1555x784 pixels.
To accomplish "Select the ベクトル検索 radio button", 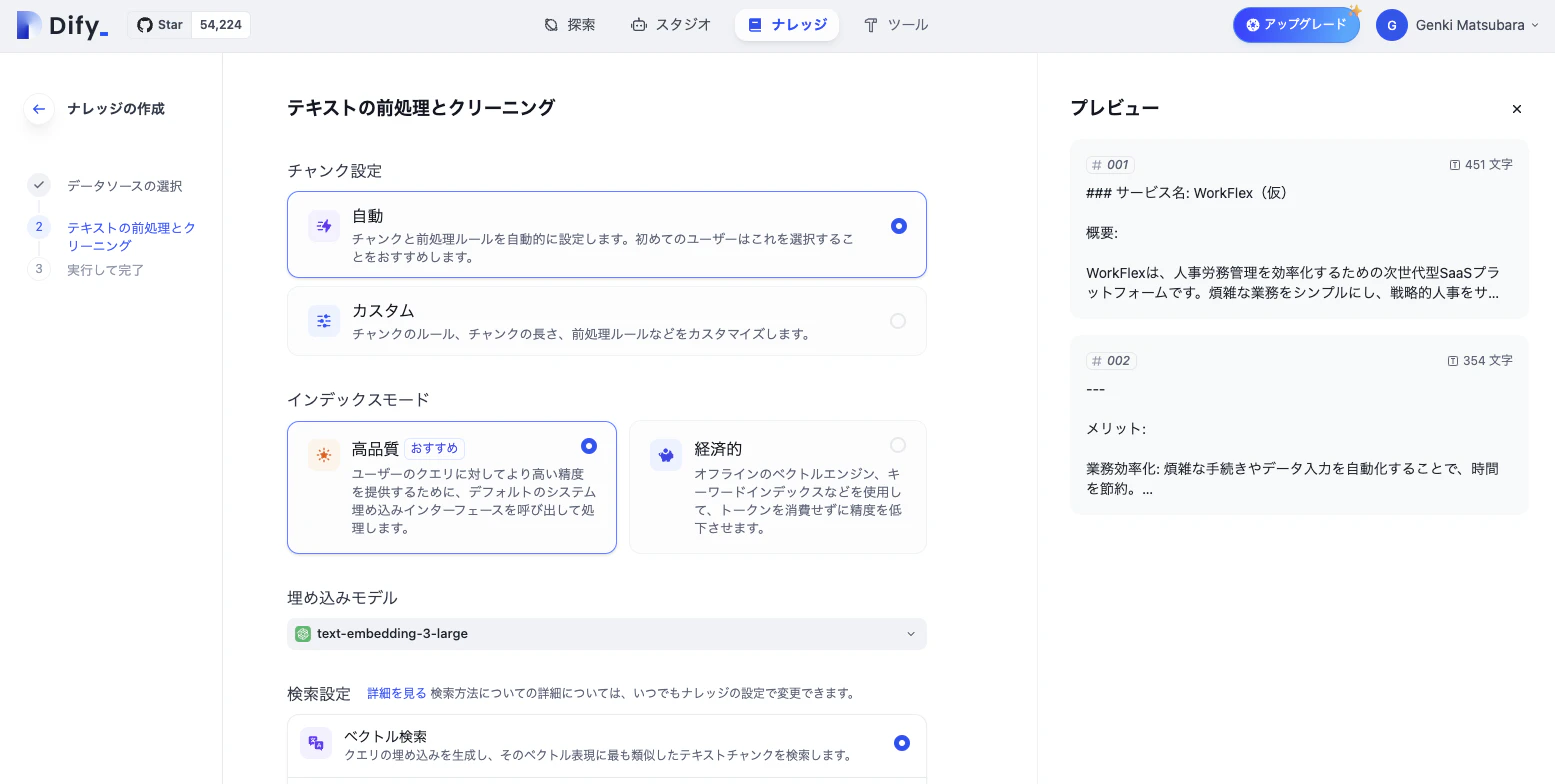I will click(902, 743).
